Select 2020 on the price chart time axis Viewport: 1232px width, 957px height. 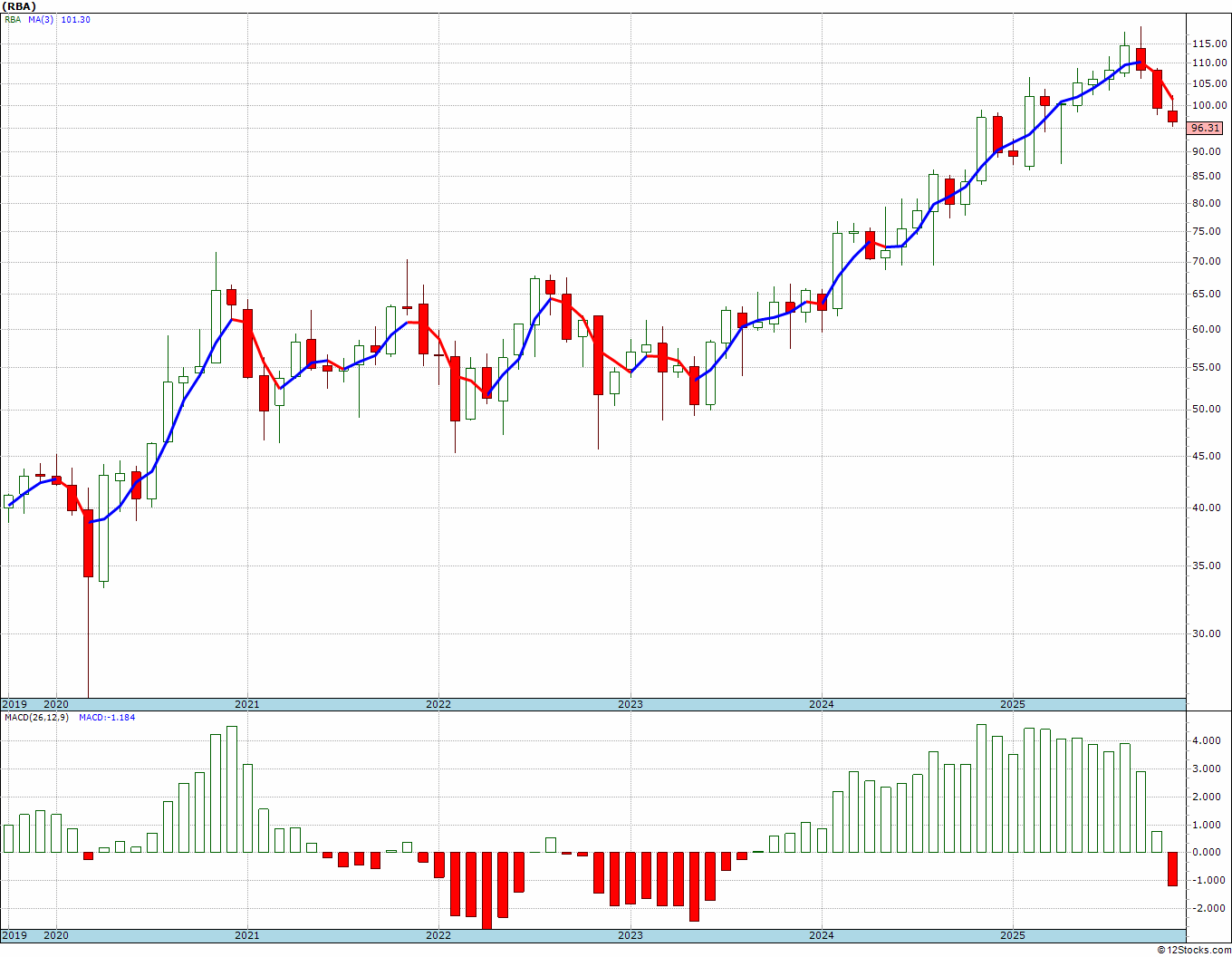56,704
